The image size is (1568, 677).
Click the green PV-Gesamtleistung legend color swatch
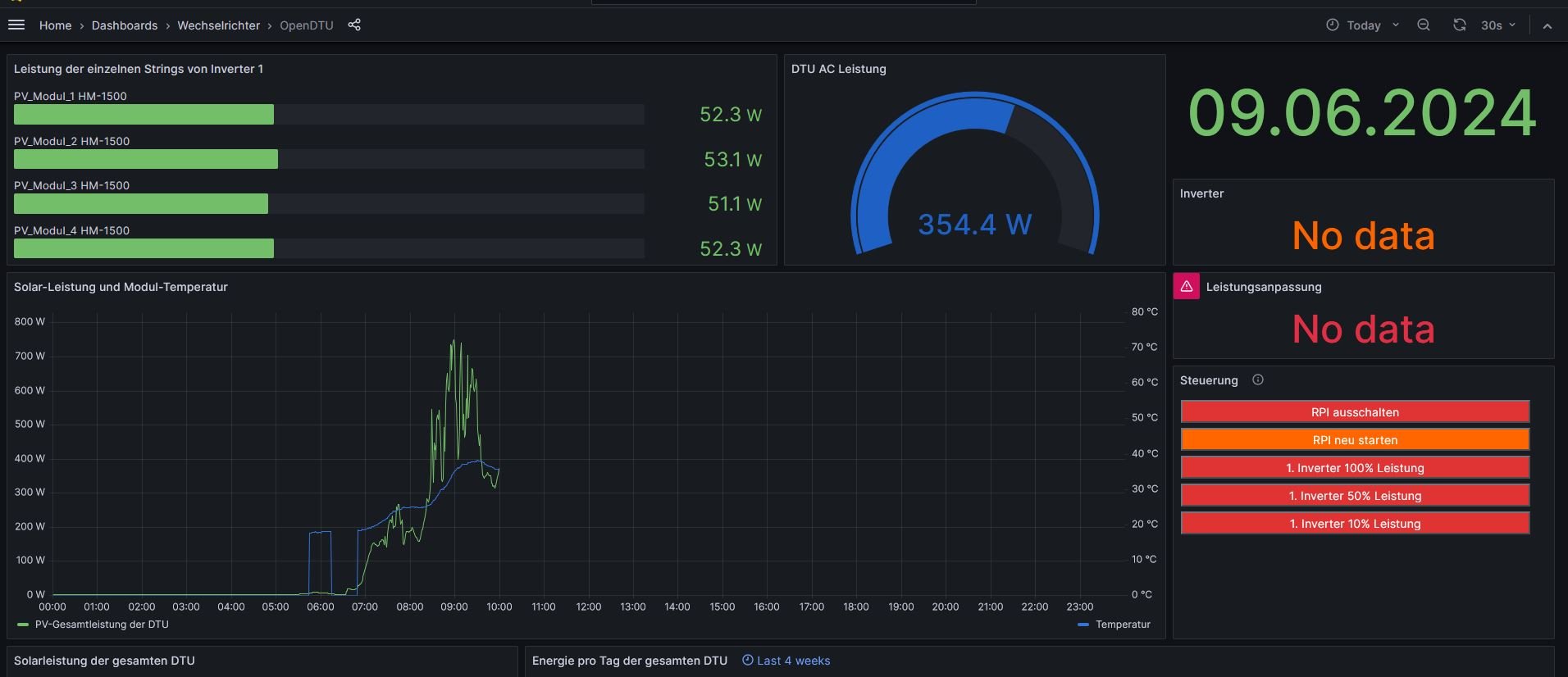tap(23, 625)
